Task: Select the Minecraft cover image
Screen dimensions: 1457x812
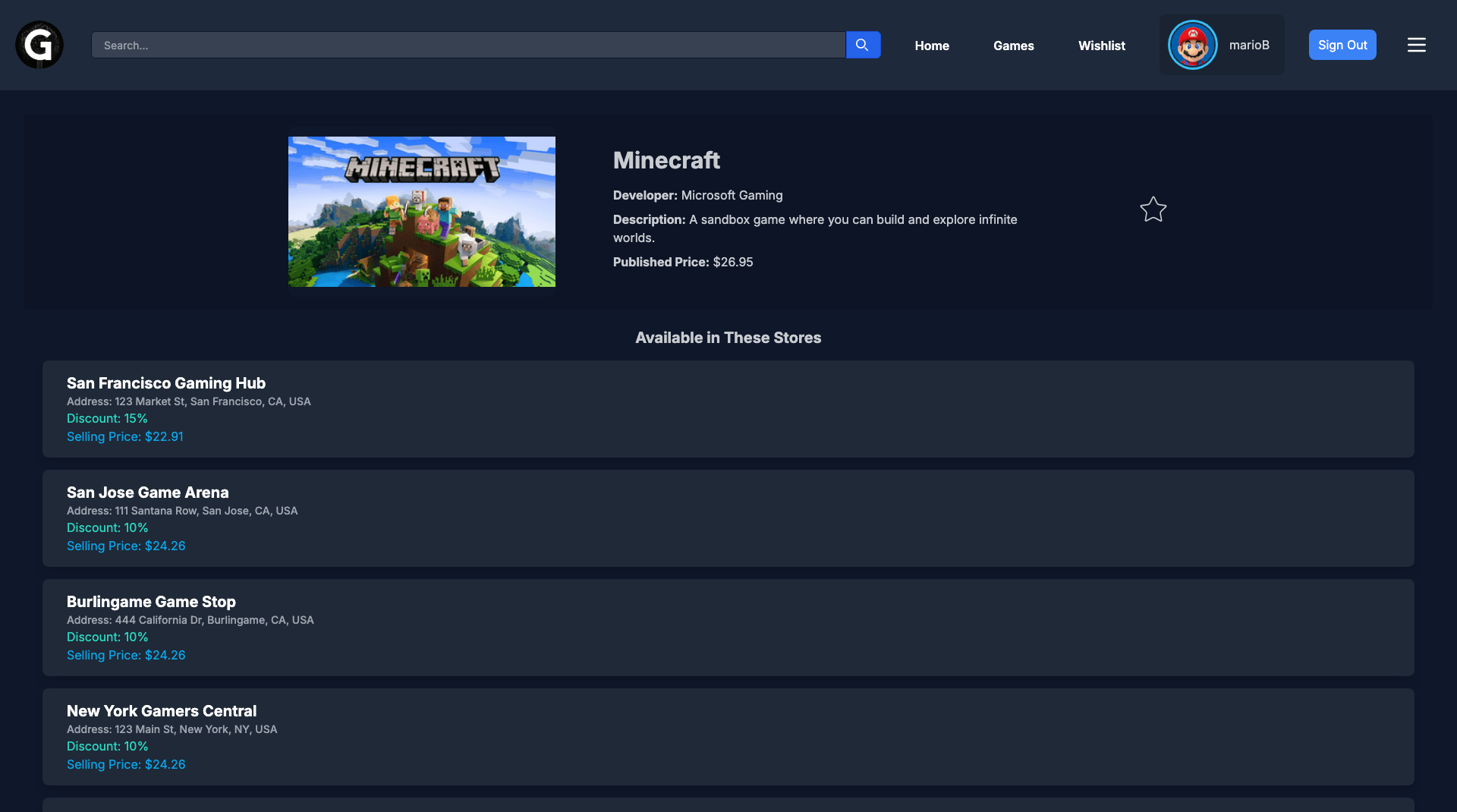Action: (x=421, y=211)
